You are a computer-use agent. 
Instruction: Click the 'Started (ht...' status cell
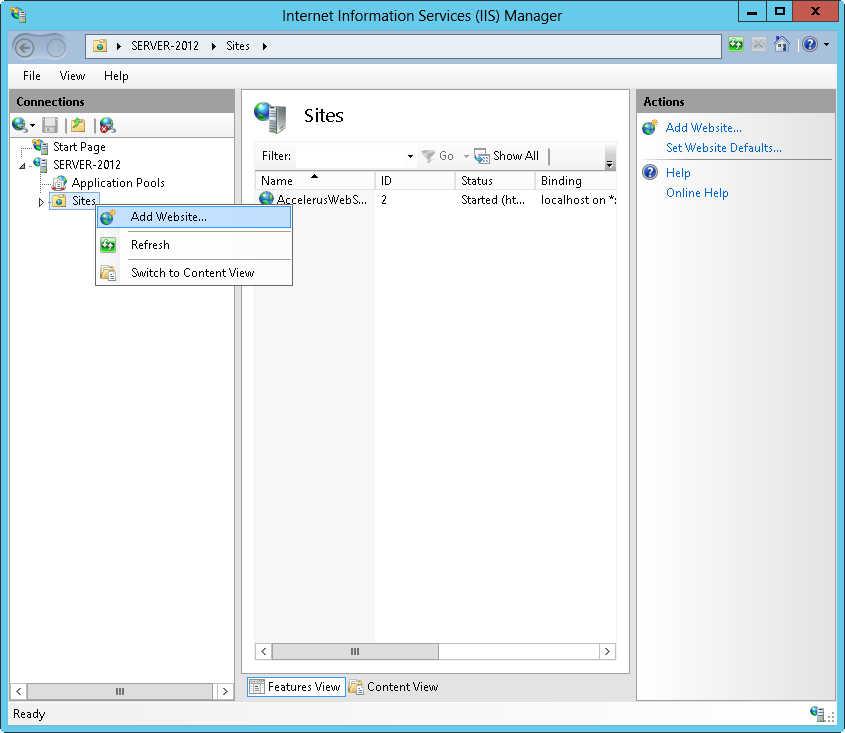(x=493, y=200)
